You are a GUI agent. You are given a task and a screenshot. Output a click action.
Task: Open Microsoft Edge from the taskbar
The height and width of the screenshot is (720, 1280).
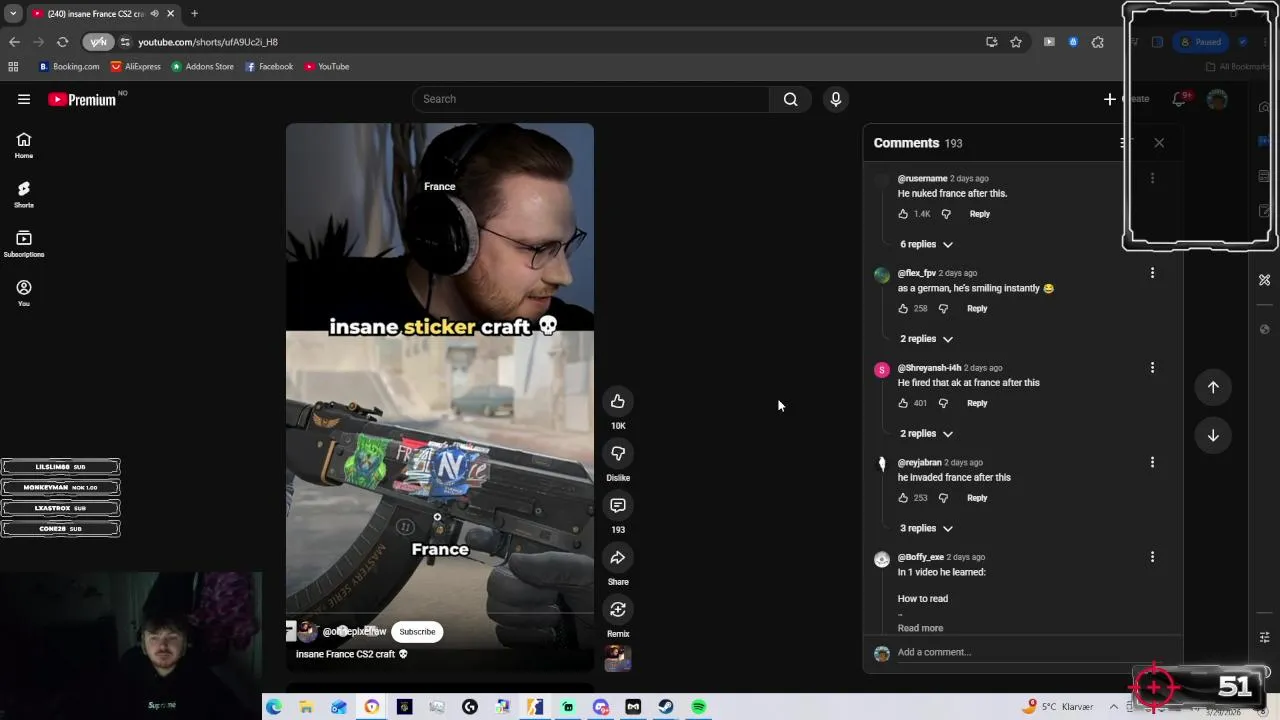point(273,707)
